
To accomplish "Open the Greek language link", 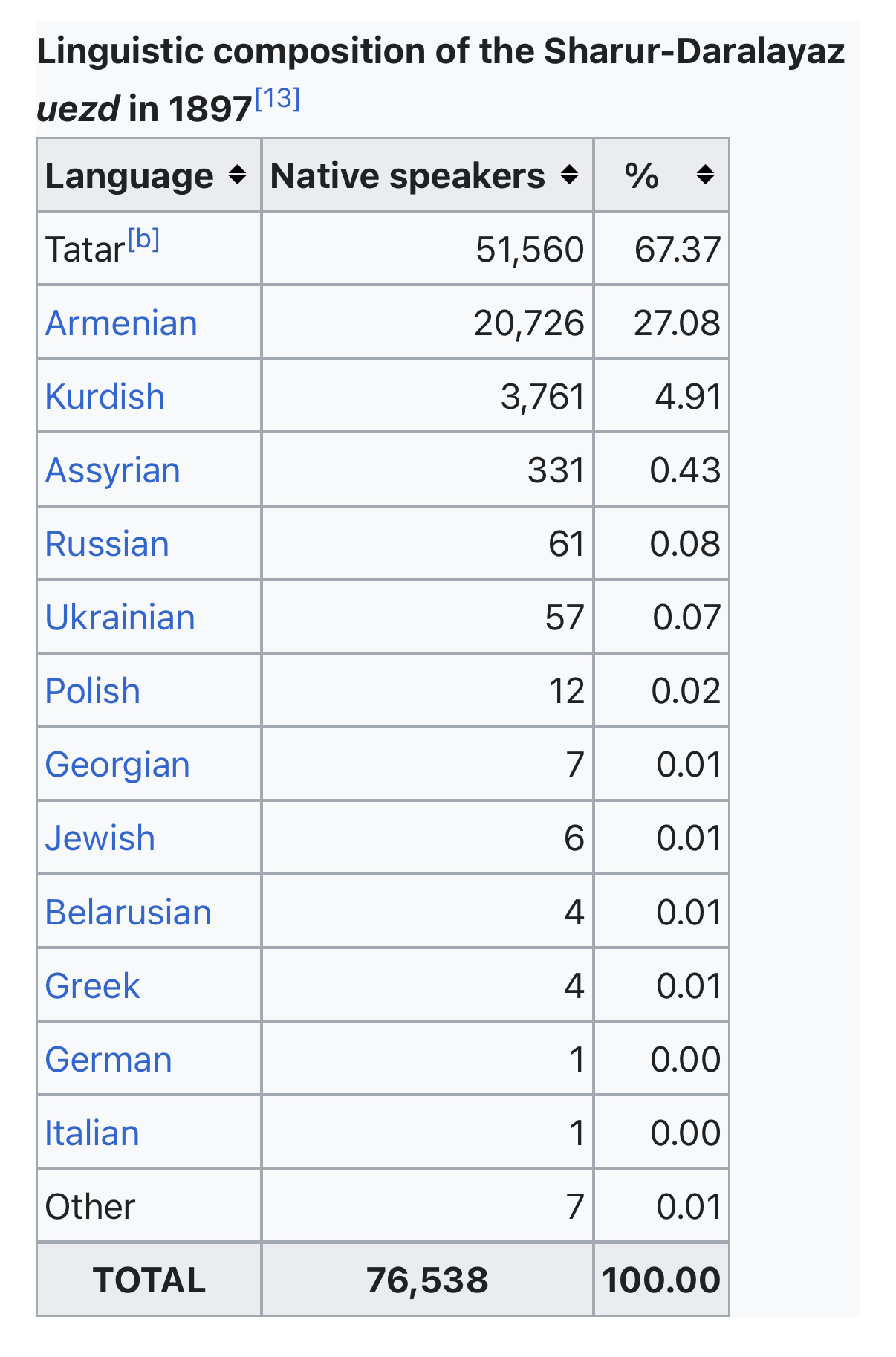I will (x=92, y=985).
